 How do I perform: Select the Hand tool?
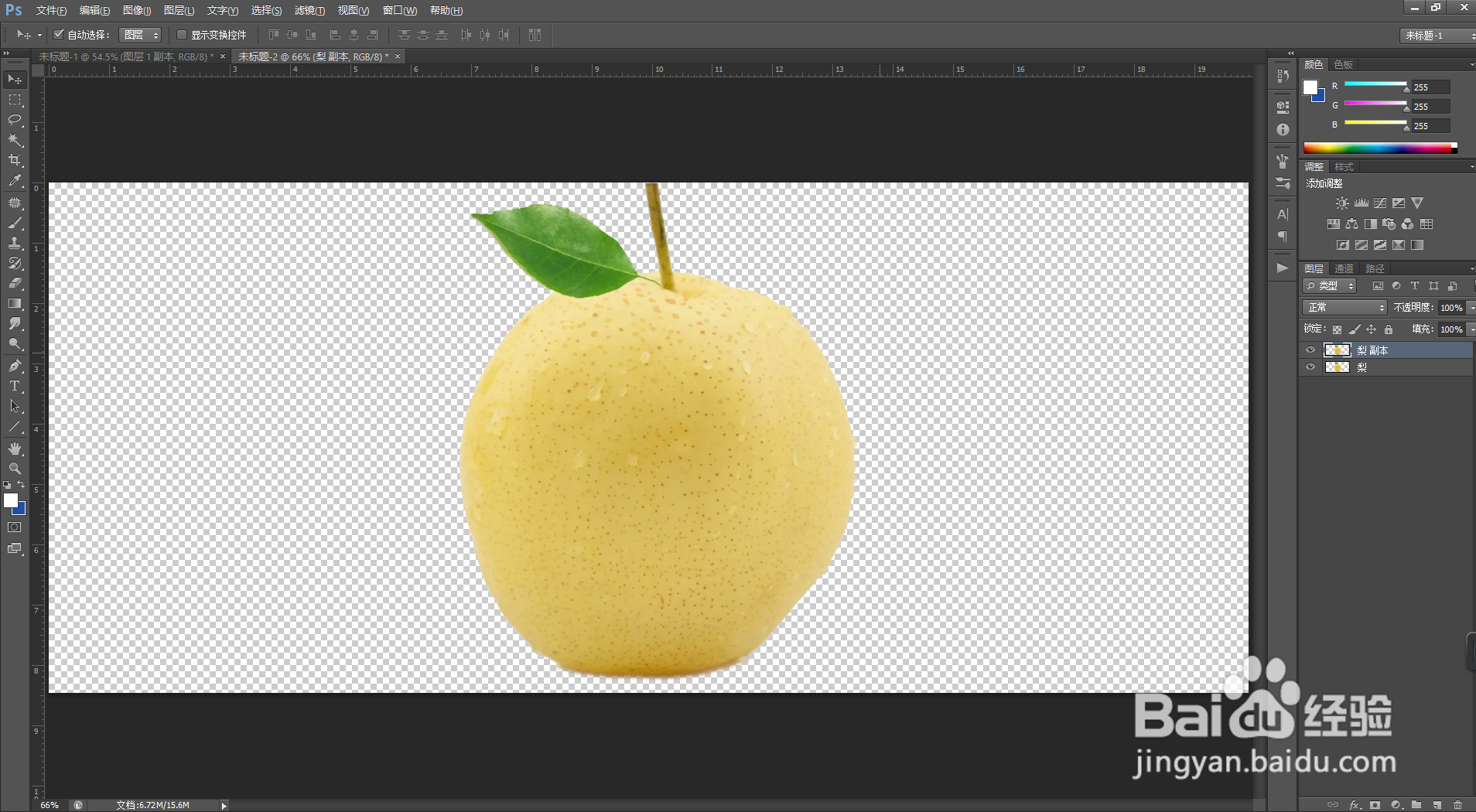15,449
